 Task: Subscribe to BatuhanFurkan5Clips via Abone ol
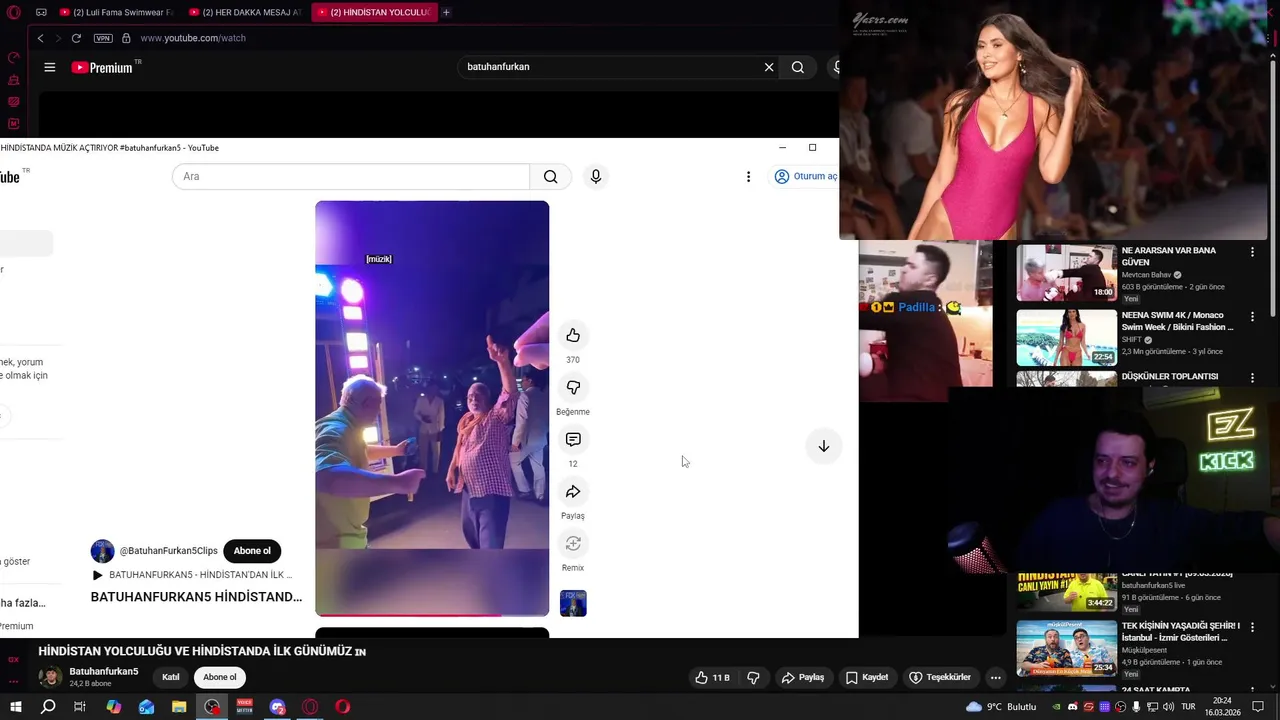252,551
